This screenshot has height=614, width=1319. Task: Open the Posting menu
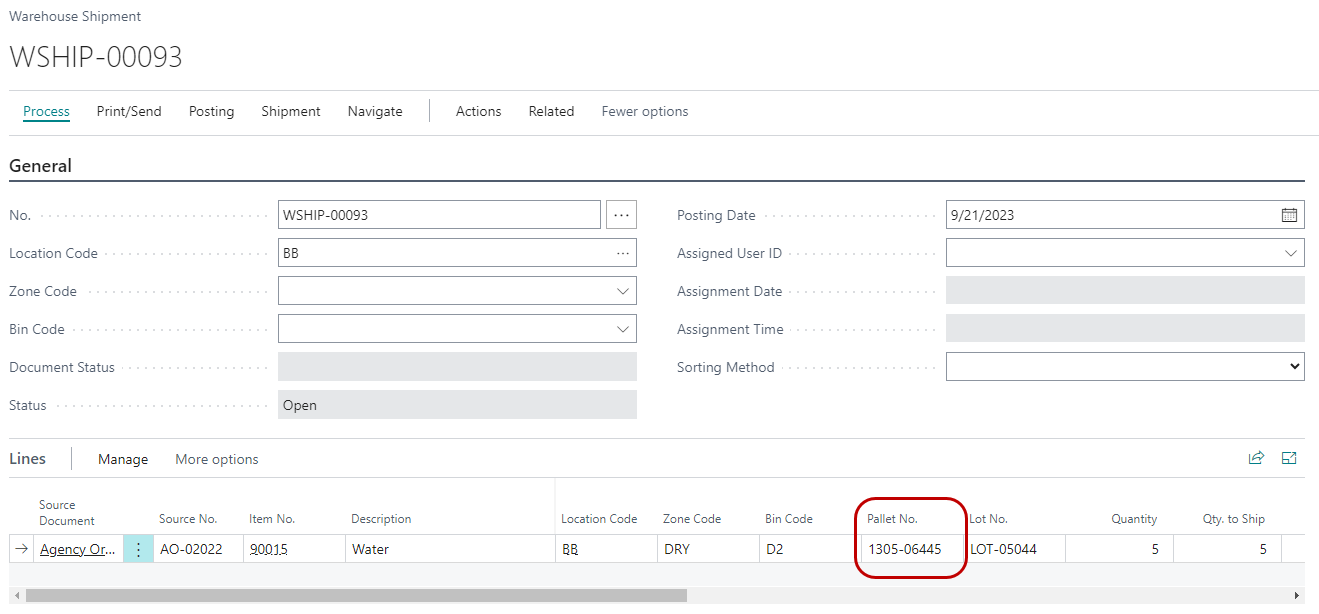[x=211, y=111]
